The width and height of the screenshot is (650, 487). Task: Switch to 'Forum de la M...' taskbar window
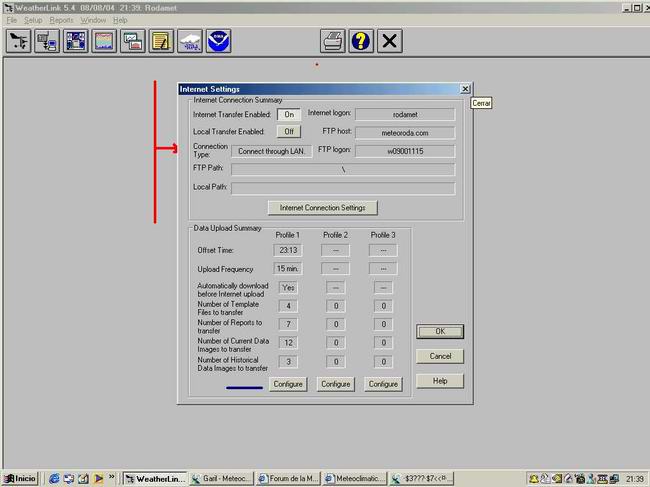[x=288, y=479]
